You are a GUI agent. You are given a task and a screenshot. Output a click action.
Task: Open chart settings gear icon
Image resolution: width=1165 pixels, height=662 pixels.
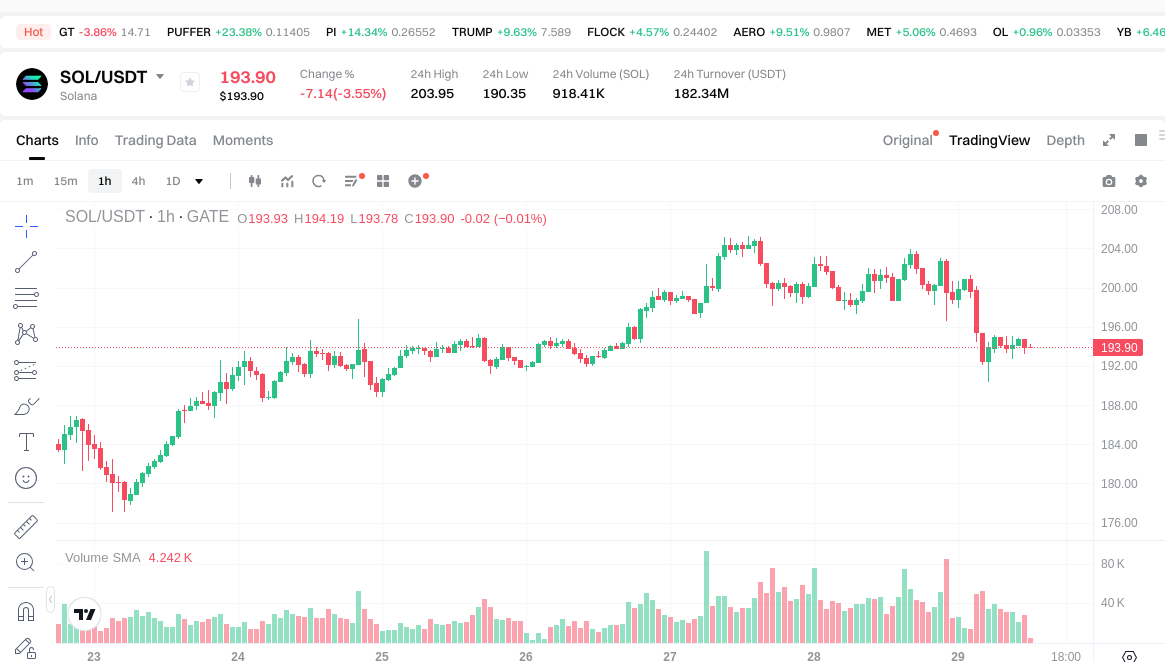point(1140,181)
